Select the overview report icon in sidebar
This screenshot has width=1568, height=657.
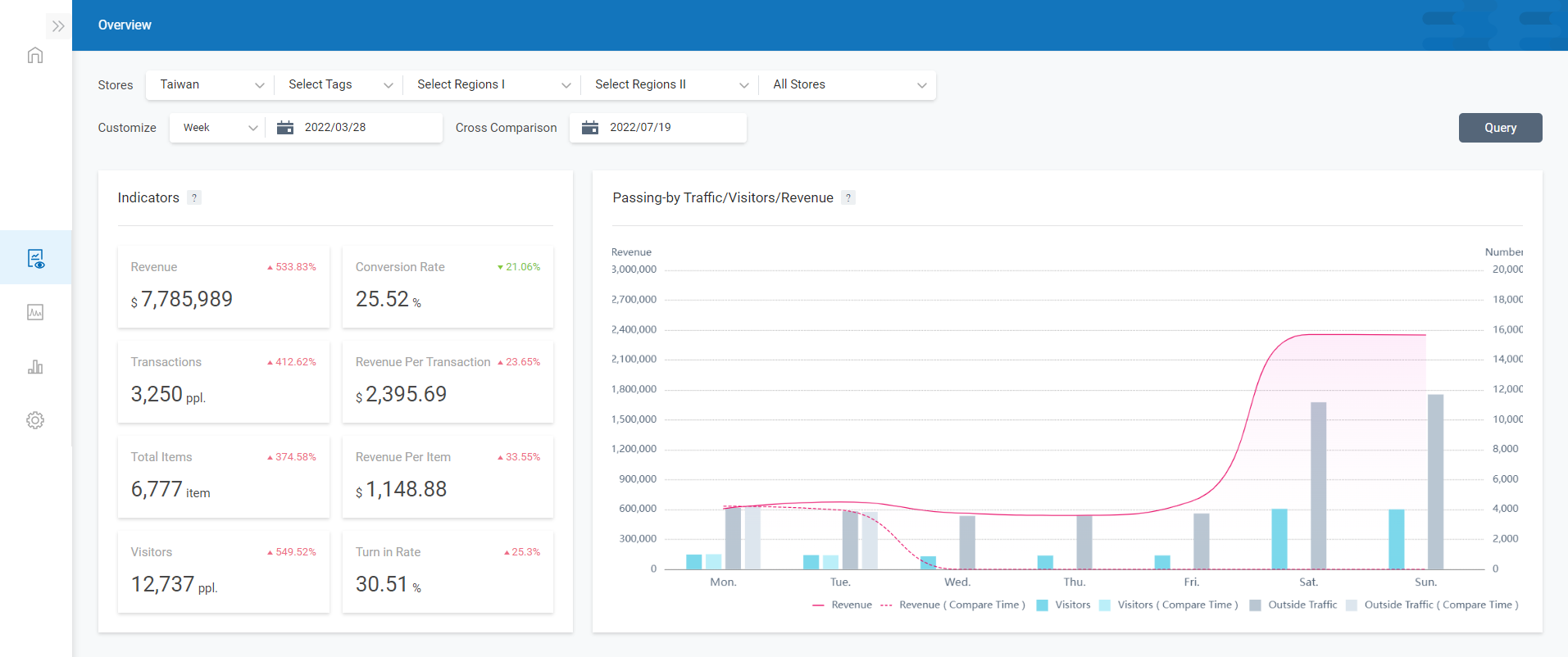(35, 259)
